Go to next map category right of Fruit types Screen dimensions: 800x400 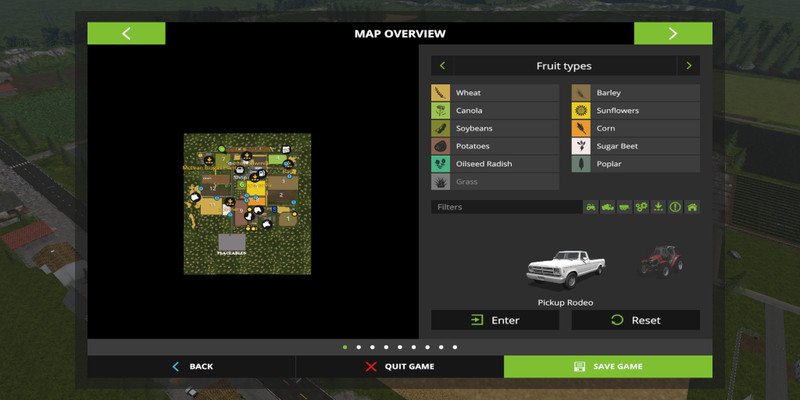pos(688,66)
